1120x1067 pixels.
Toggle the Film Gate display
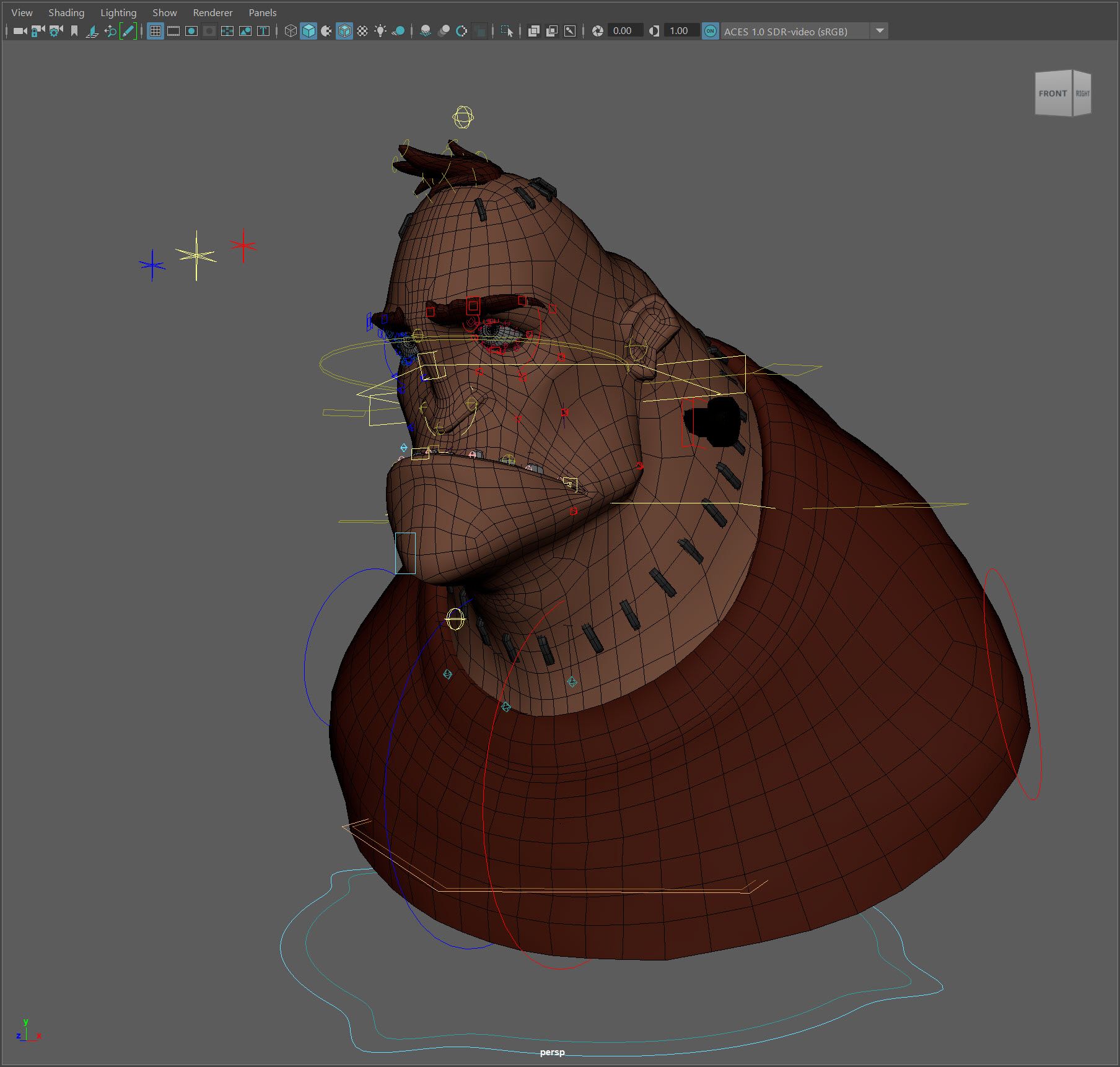pyautogui.click(x=173, y=31)
